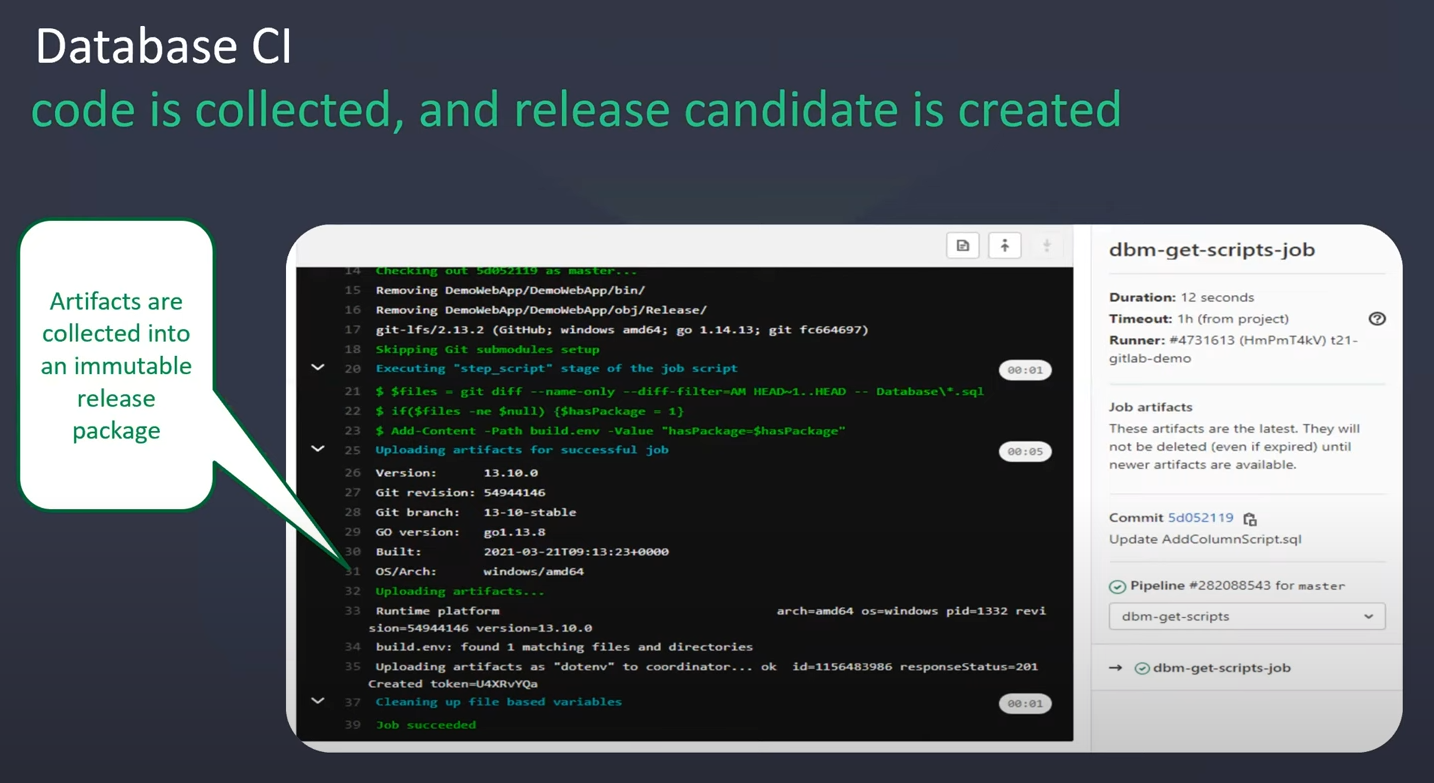This screenshot has height=783, width=1434.
Task: Click the Update AddColumnScript.sql commit message
Action: [1205, 540]
